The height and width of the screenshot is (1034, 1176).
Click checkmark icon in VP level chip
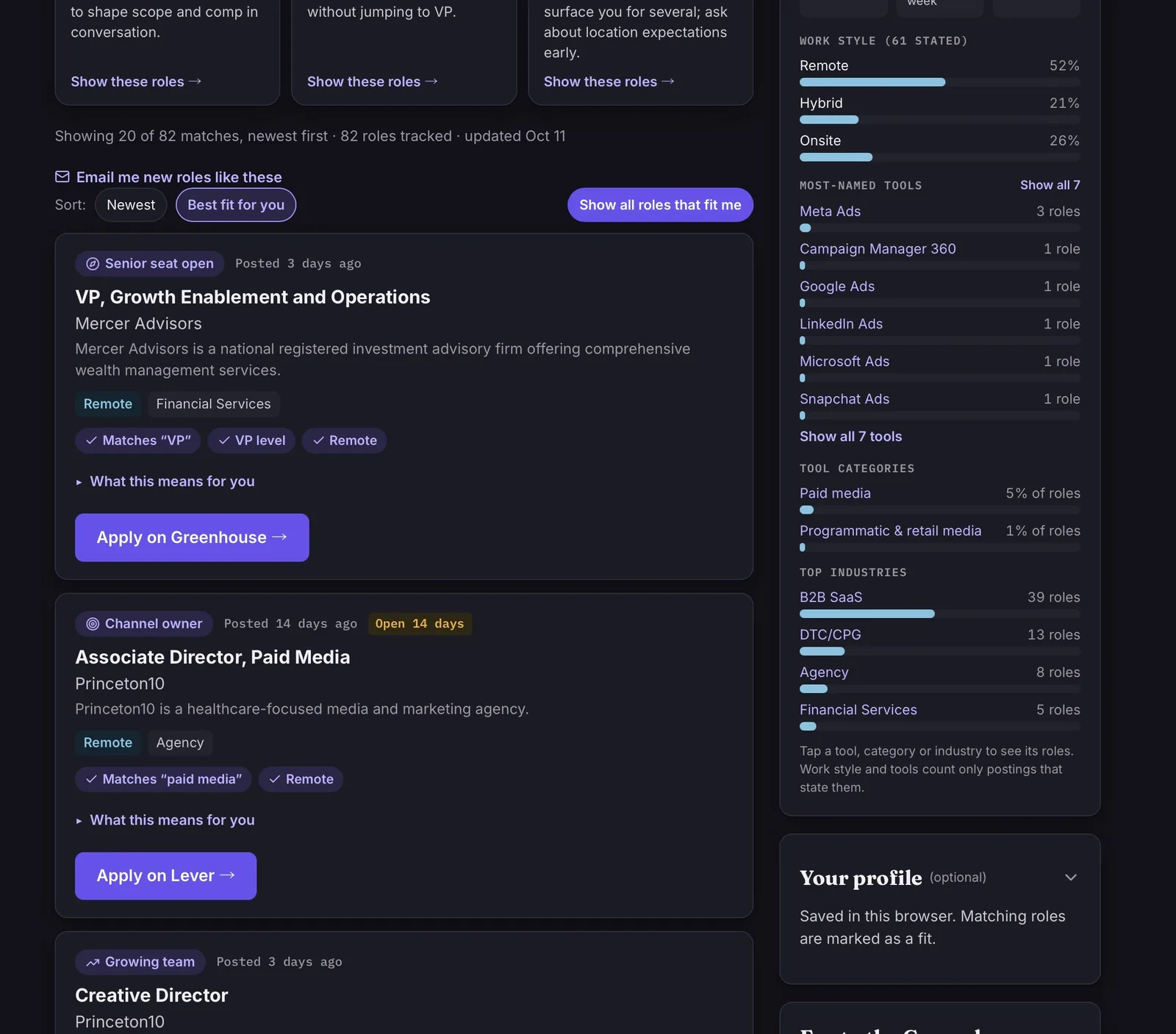point(224,440)
